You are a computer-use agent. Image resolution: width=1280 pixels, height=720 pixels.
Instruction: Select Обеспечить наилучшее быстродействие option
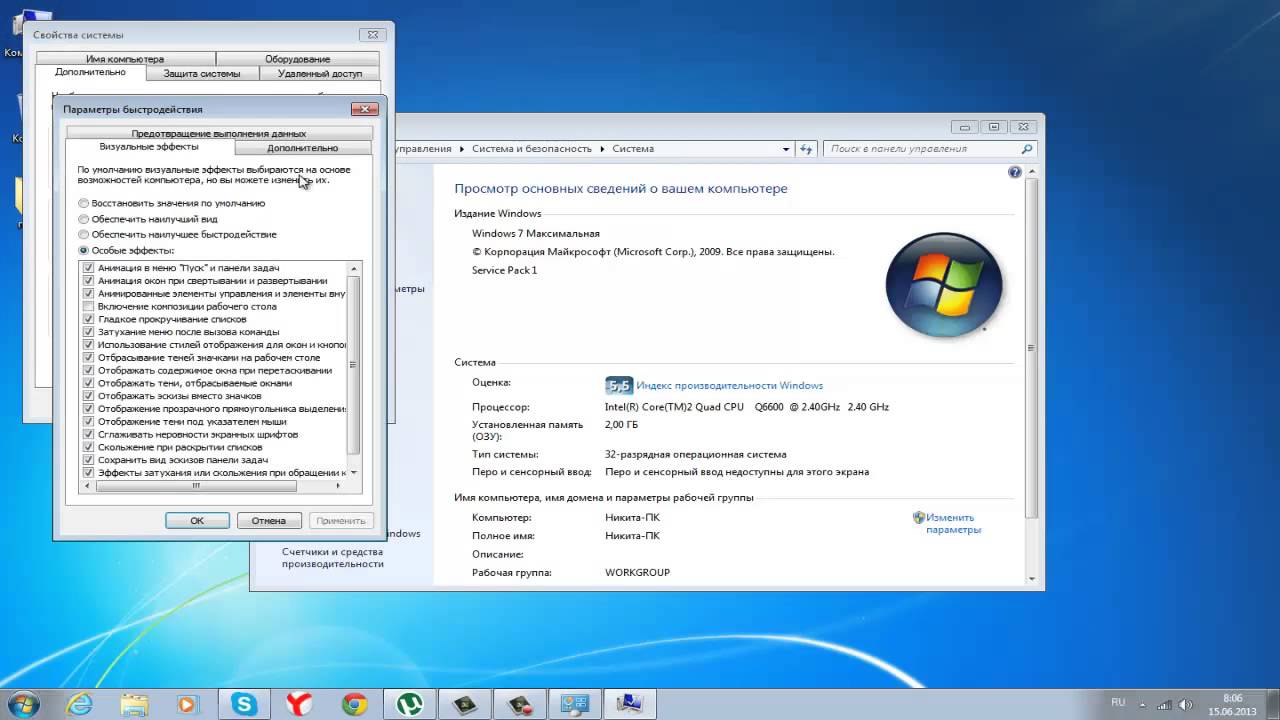click(84, 234)
